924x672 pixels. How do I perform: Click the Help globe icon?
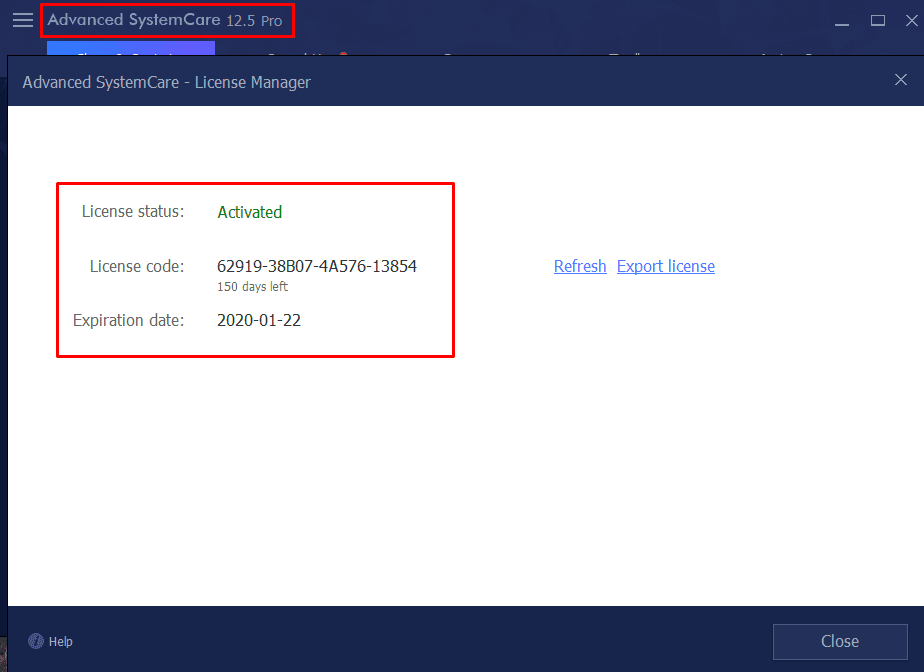coord(36,641)
